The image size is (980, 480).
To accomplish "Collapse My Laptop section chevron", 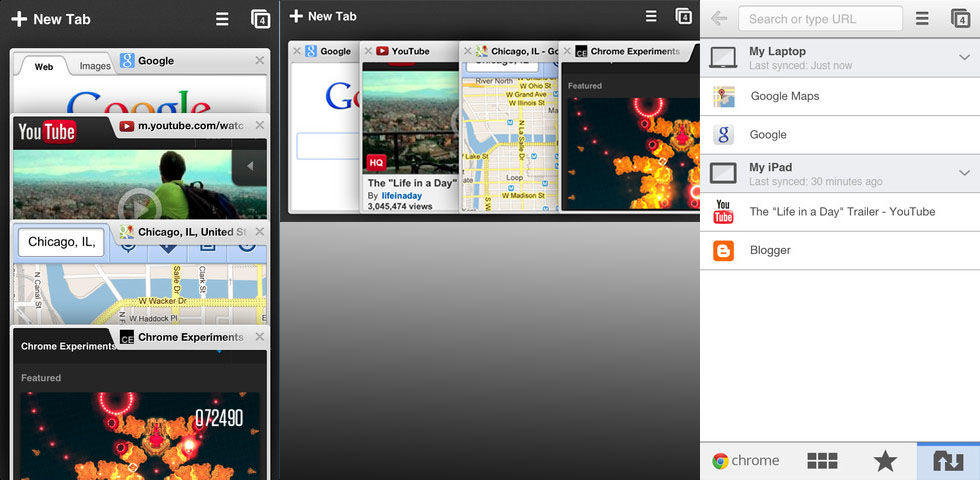I will pyautogui.click(x=964, y=58).
